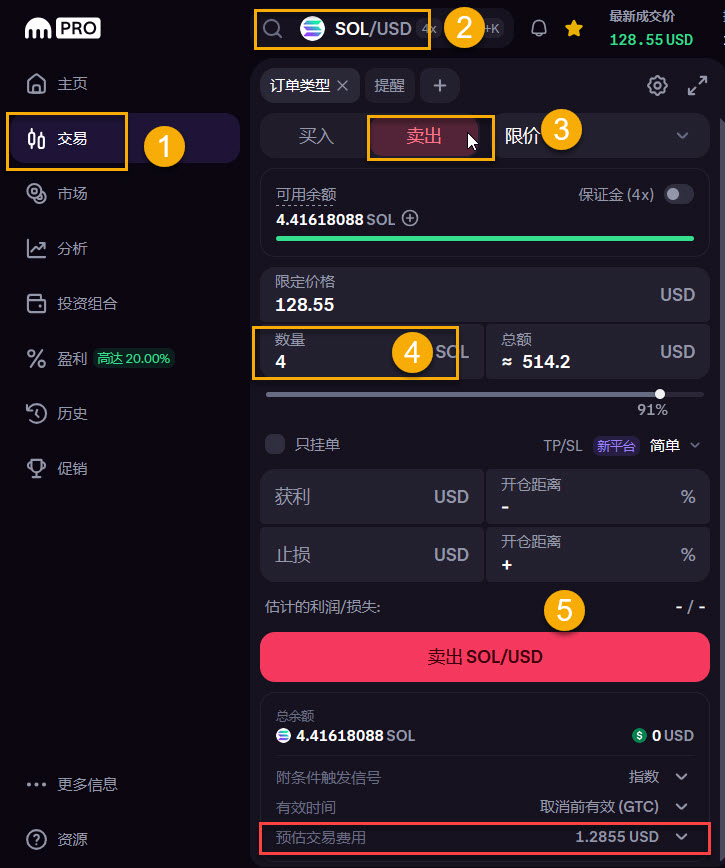Switch to the 提醒 tab

[390, 86]
